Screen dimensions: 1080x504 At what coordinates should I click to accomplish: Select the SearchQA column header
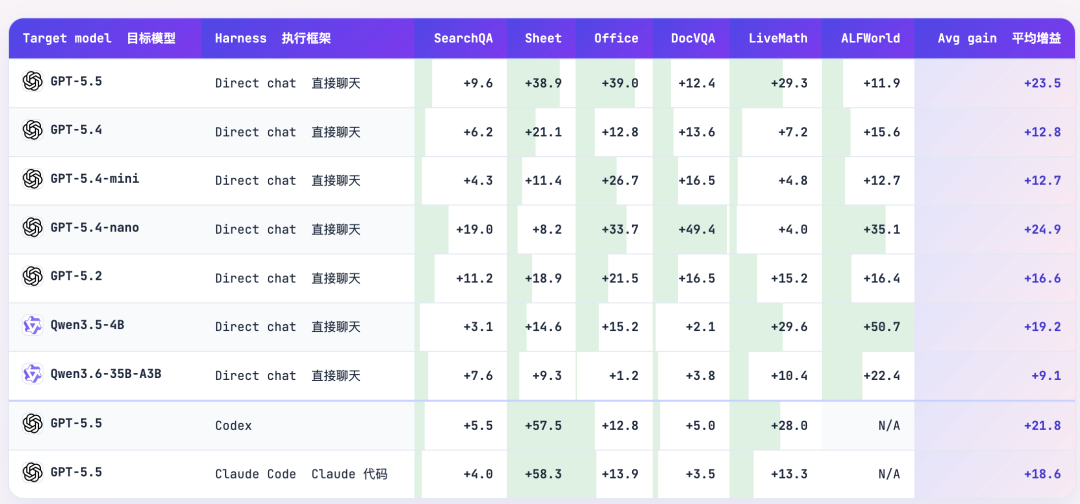463,39
